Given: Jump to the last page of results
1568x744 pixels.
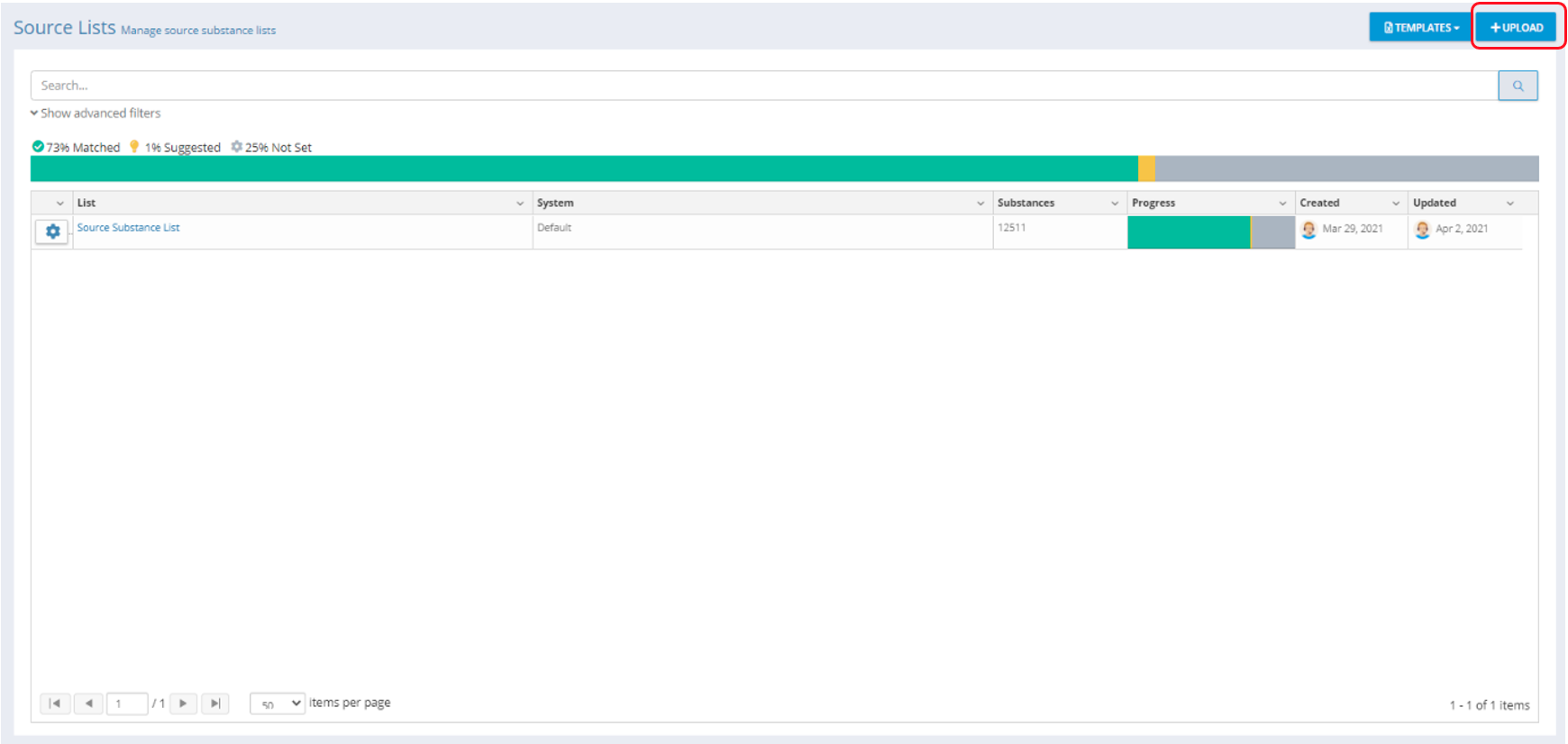Looking at the screenshot, I should point(215,703).
